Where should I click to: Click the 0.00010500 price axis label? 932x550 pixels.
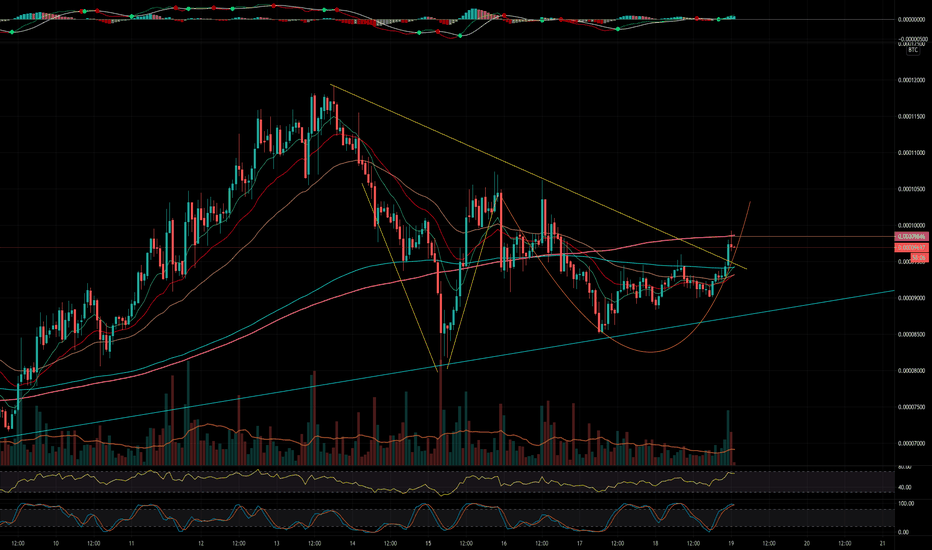click(911, 189)
